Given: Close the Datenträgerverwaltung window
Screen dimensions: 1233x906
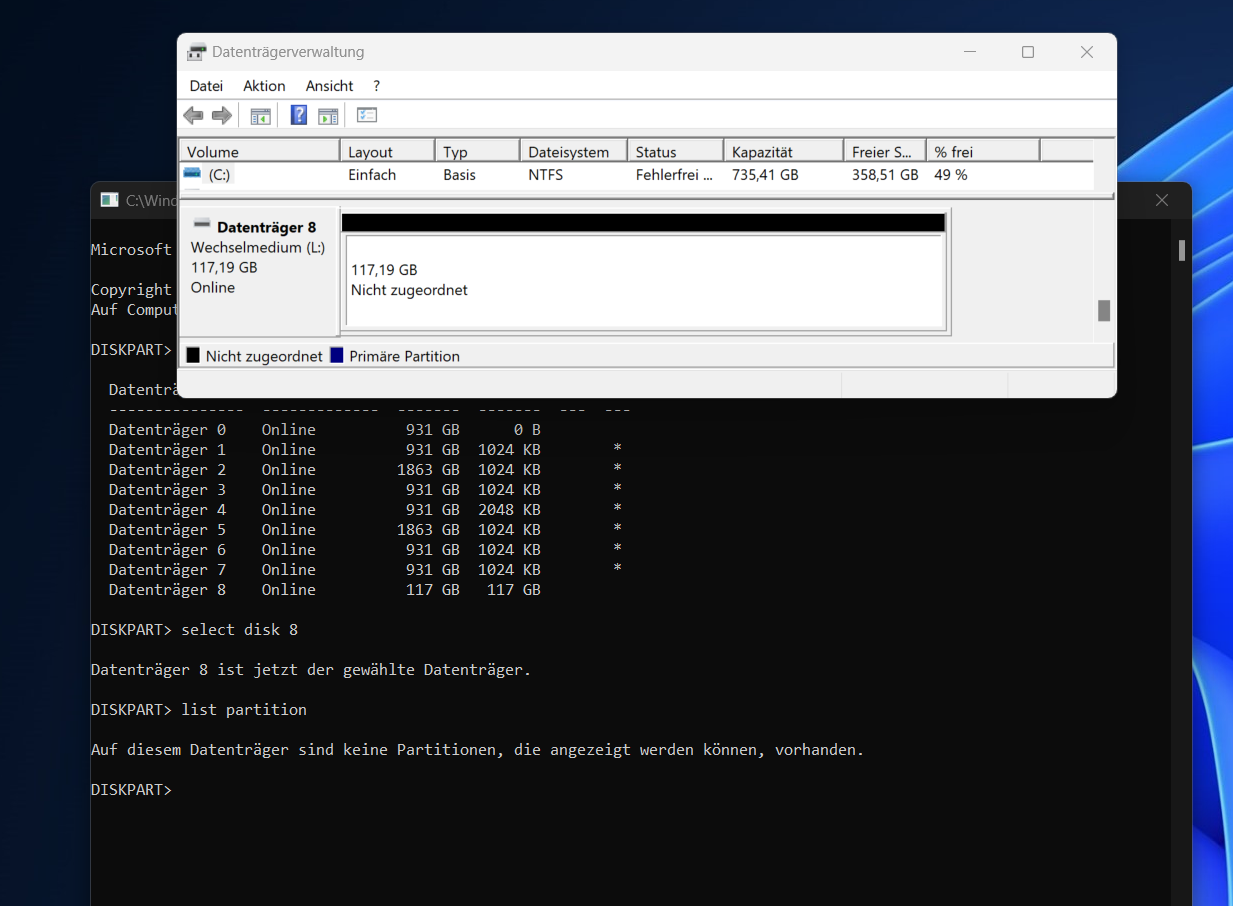Looking at the screenshot, I should (1087, 52).
